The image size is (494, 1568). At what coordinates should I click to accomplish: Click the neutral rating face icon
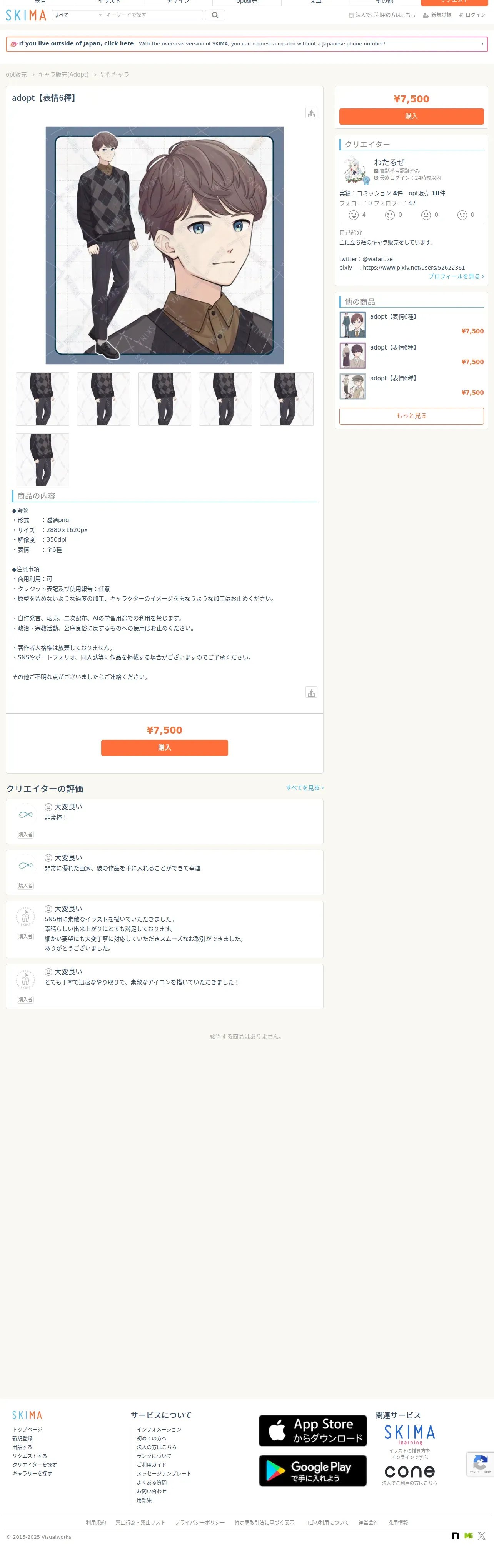pos(426,215)
